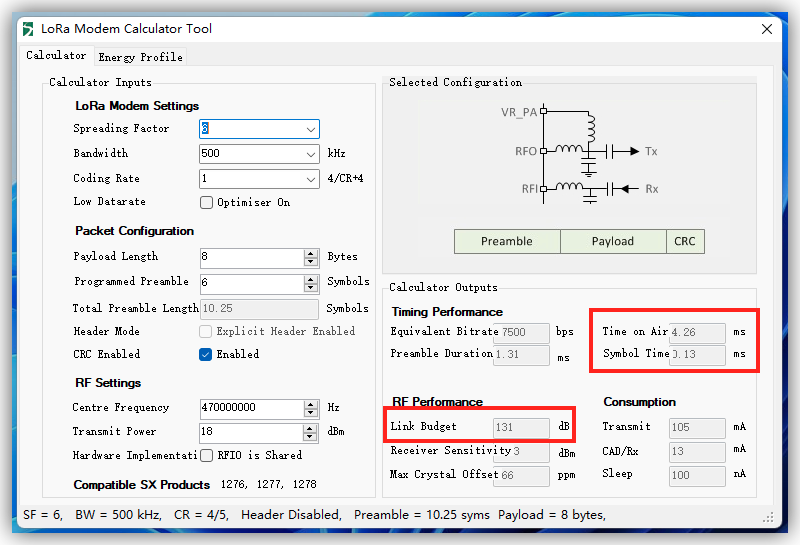
Task: Toggle the CRC Enabled checkbox
Action: (x=207, y=354)
